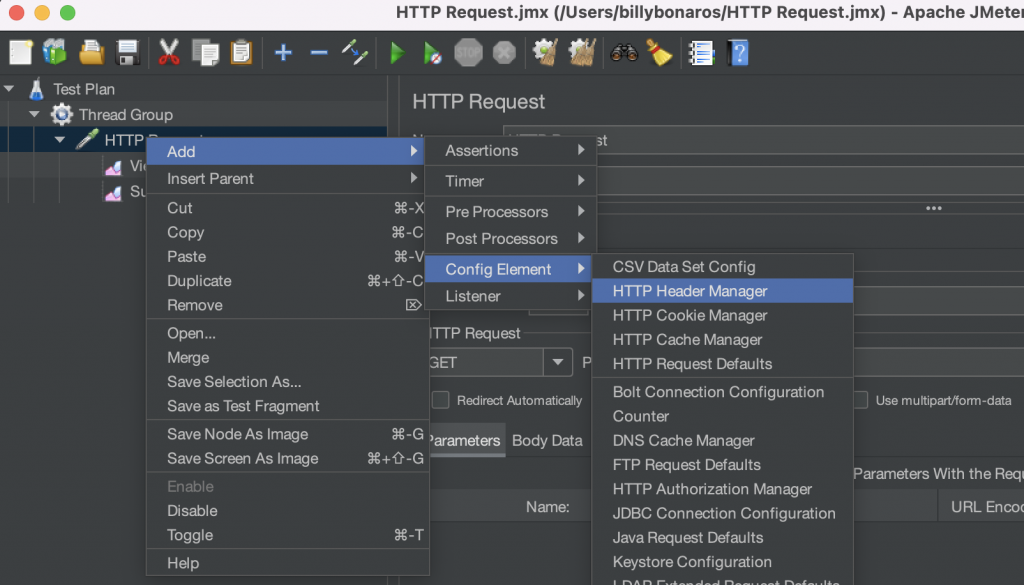1024x585 pixels.
Task: Choose CSV Data Set Config option
Action: tap(684, 267)
